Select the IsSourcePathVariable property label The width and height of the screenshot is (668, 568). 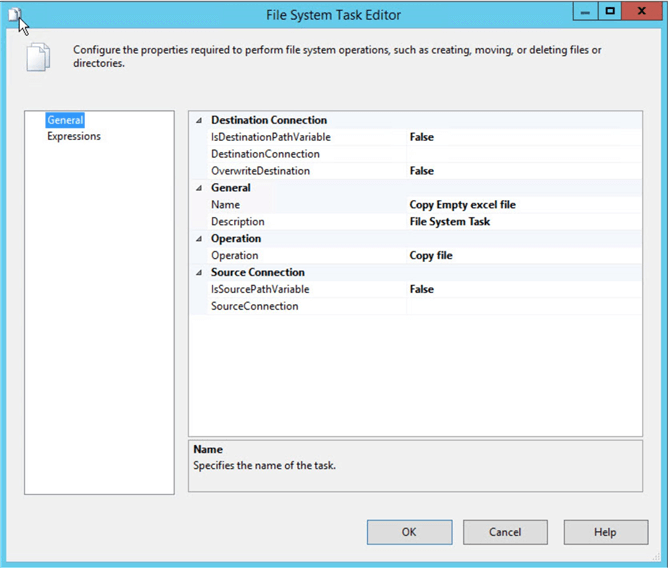[260, 289]
